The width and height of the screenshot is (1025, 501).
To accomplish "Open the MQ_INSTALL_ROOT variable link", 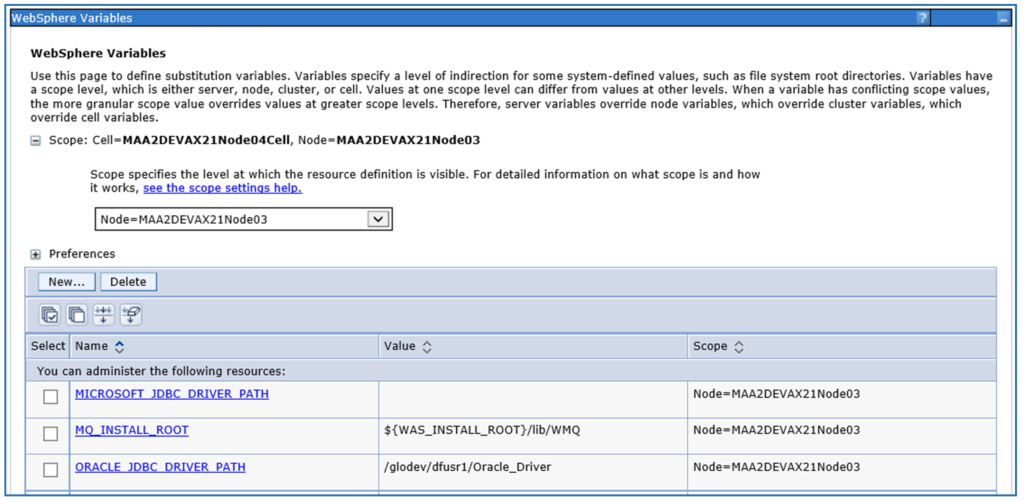I will click(131, 430).
